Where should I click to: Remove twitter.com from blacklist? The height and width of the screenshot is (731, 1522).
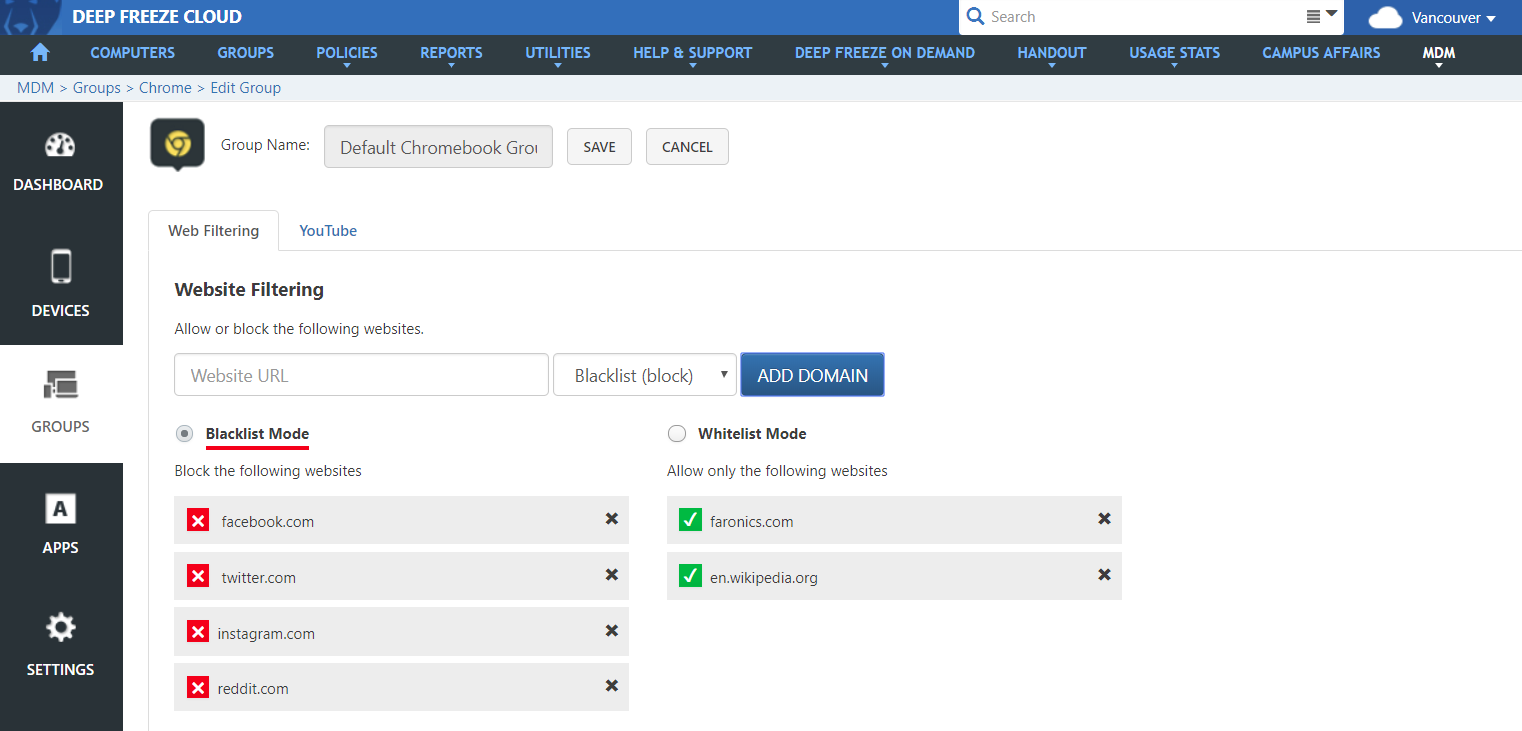[x=611, y=574]
